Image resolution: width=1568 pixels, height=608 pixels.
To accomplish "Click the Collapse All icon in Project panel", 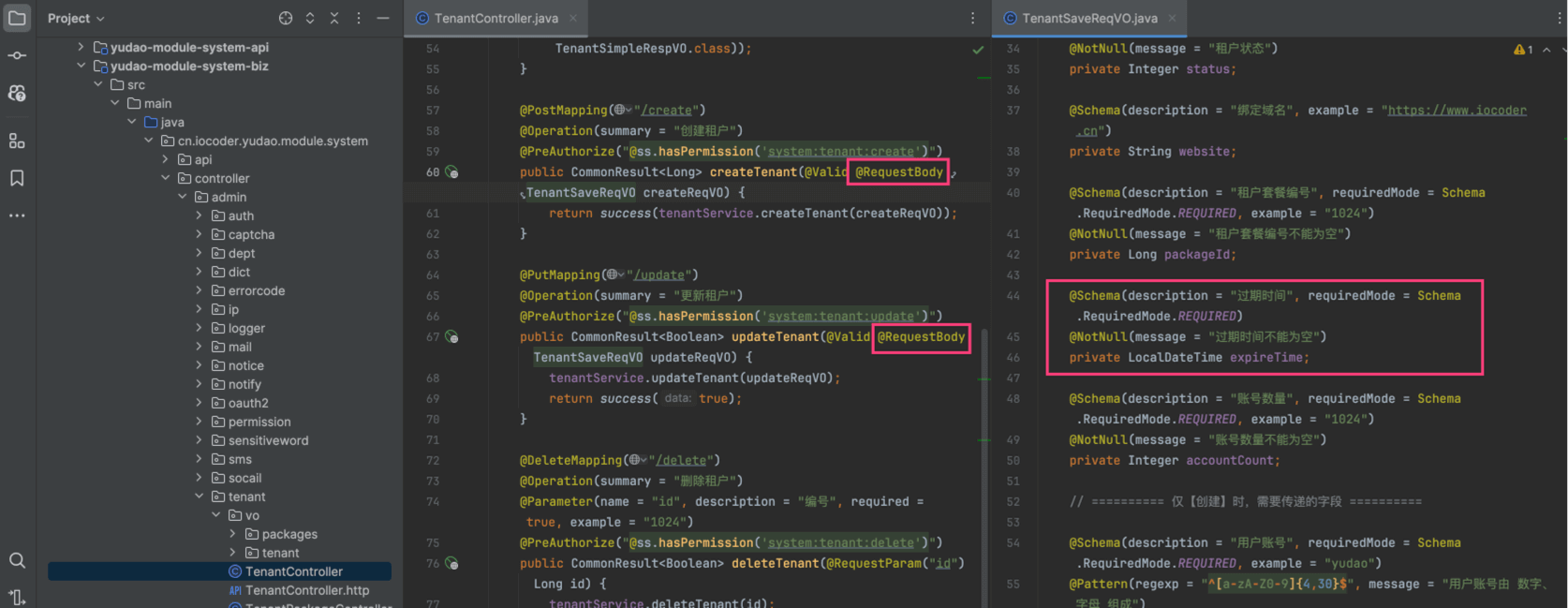I will pyautogui.click(x=334, y=18).
